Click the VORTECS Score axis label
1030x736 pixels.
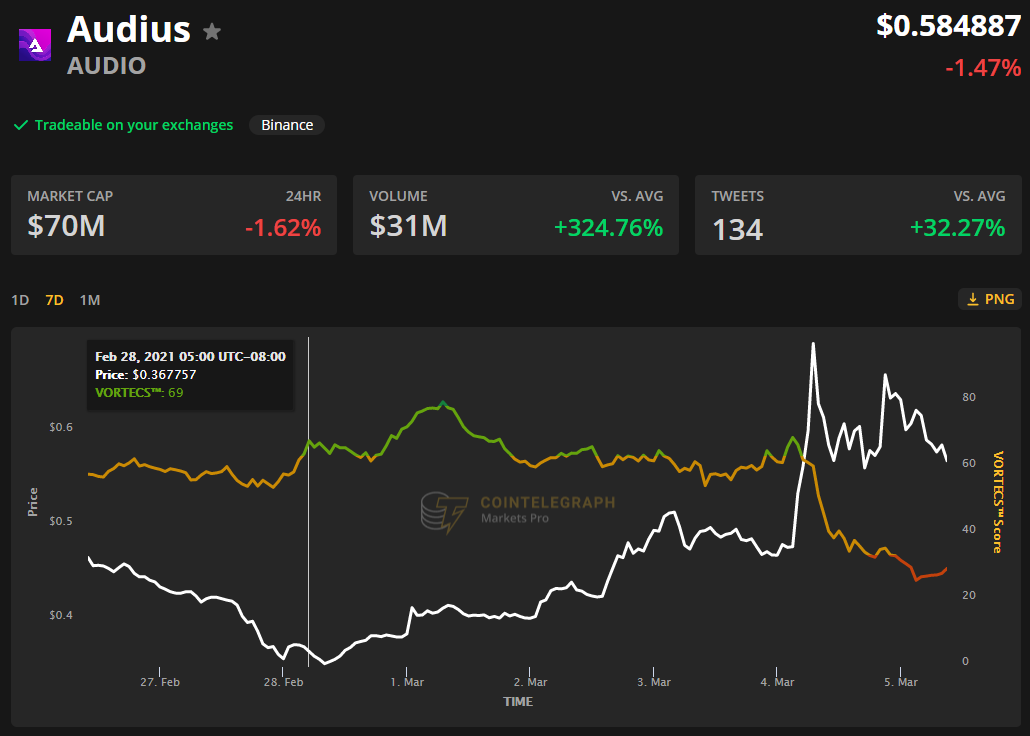(x=997, y=502)
